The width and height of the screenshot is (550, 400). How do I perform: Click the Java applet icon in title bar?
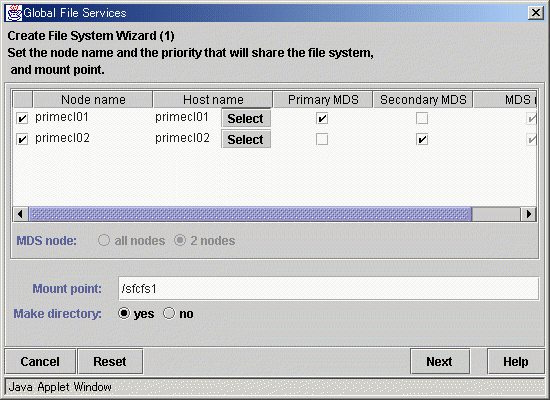[x=14, y=13]
